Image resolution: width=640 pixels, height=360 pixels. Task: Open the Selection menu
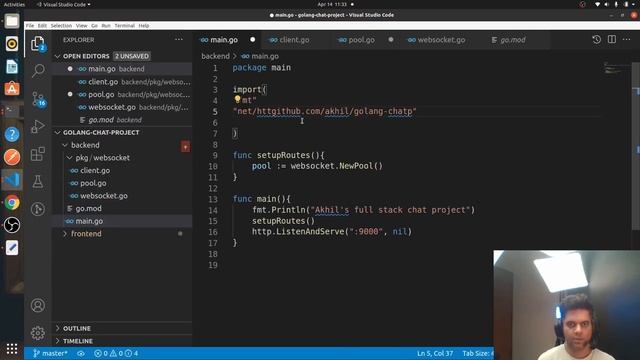(x=61, y=25)
